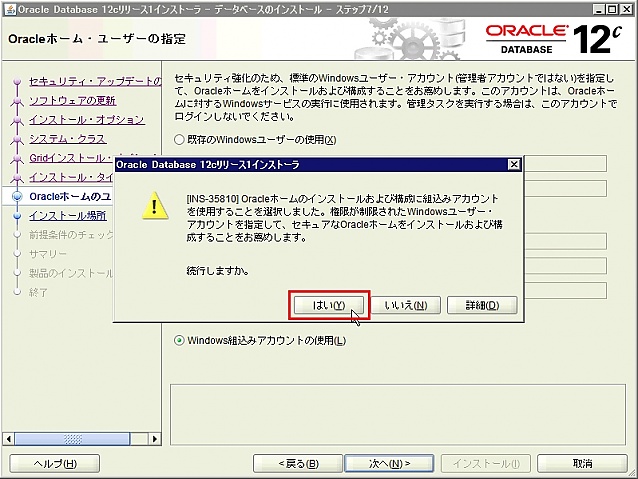The image size is (638, 479).
Task: Click the システム・クラス step bullet icon
Action: tap(17, 139)
